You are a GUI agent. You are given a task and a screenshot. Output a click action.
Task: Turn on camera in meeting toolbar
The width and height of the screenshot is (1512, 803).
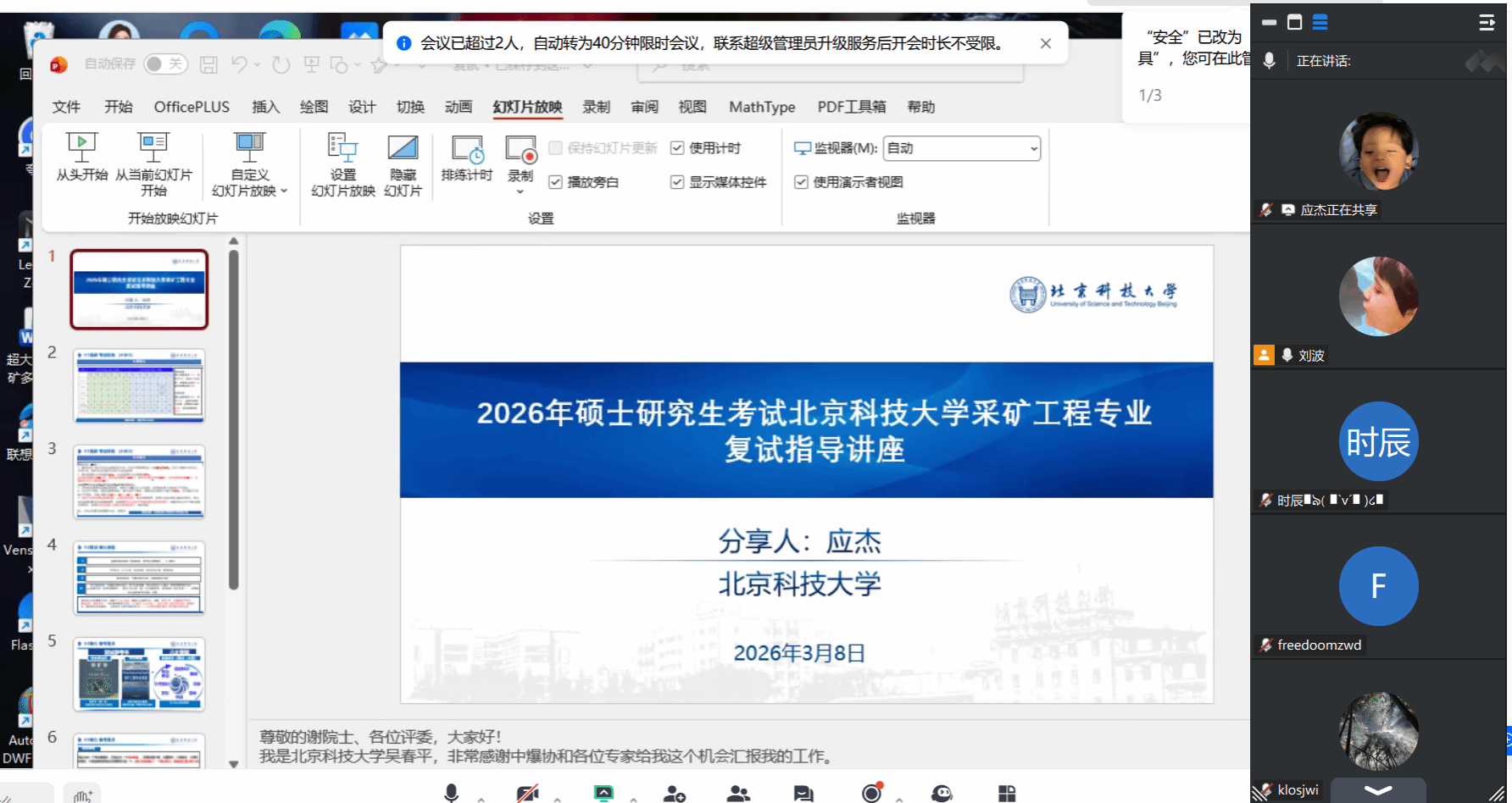[x=527, y=793]
